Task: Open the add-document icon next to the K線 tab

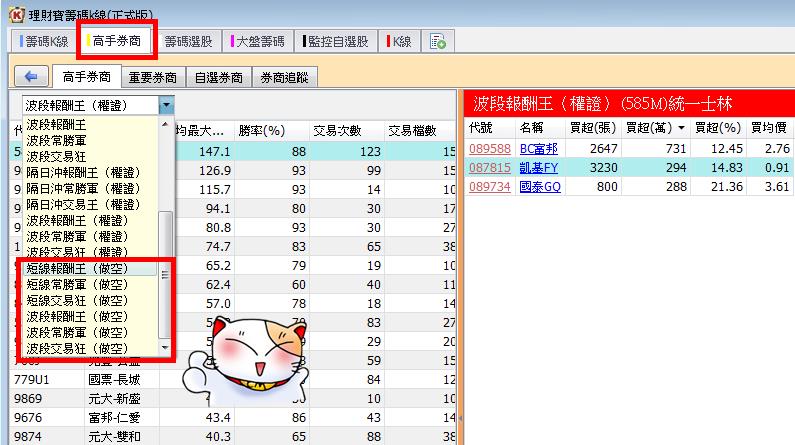Action: tap(438, 42)
